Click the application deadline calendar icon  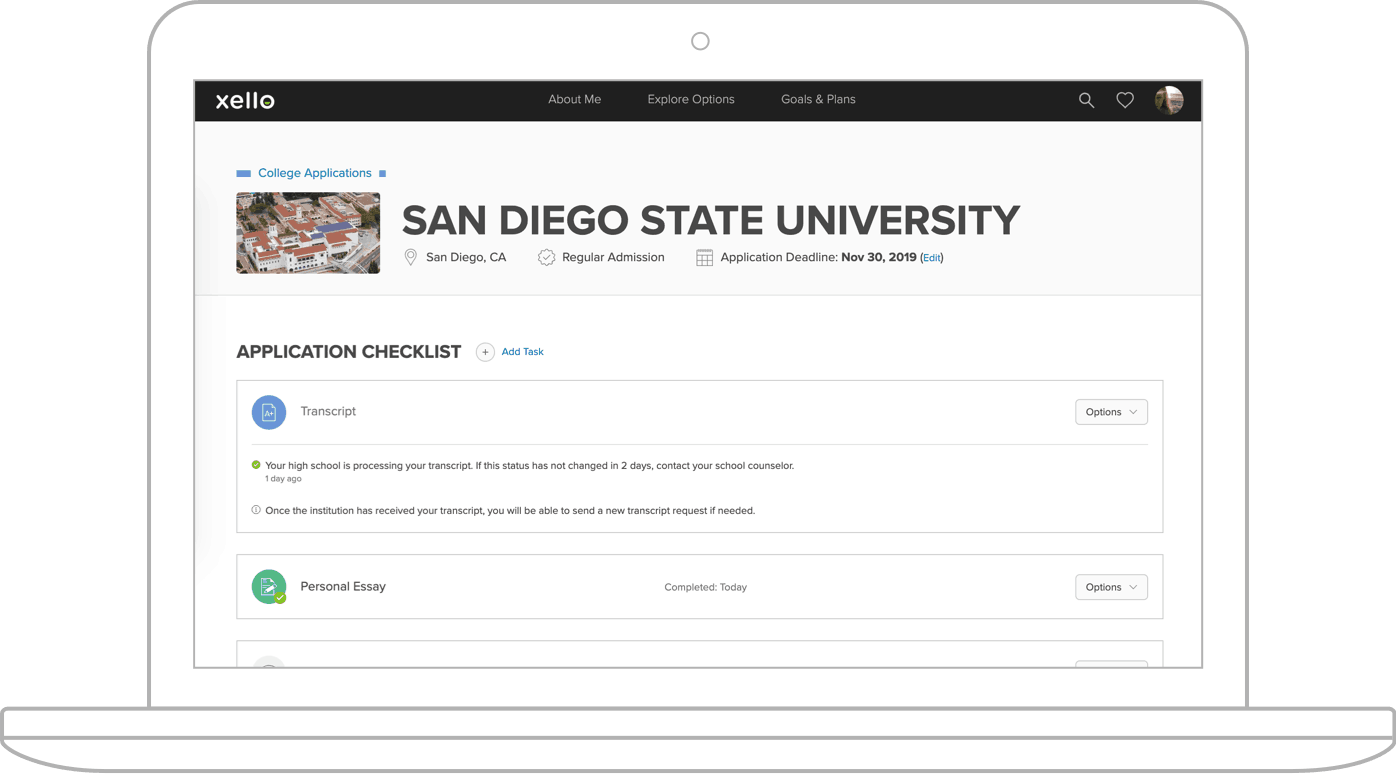click(704, 258)
